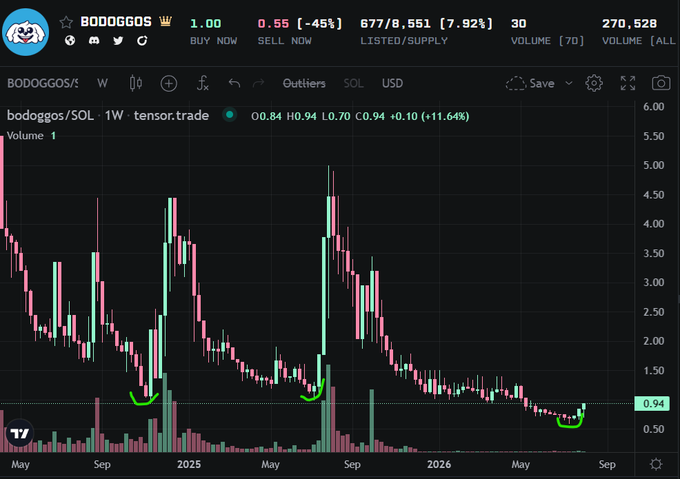Click the TradingView logo badge
The image size is (680, 479).
tap(20, 433)
